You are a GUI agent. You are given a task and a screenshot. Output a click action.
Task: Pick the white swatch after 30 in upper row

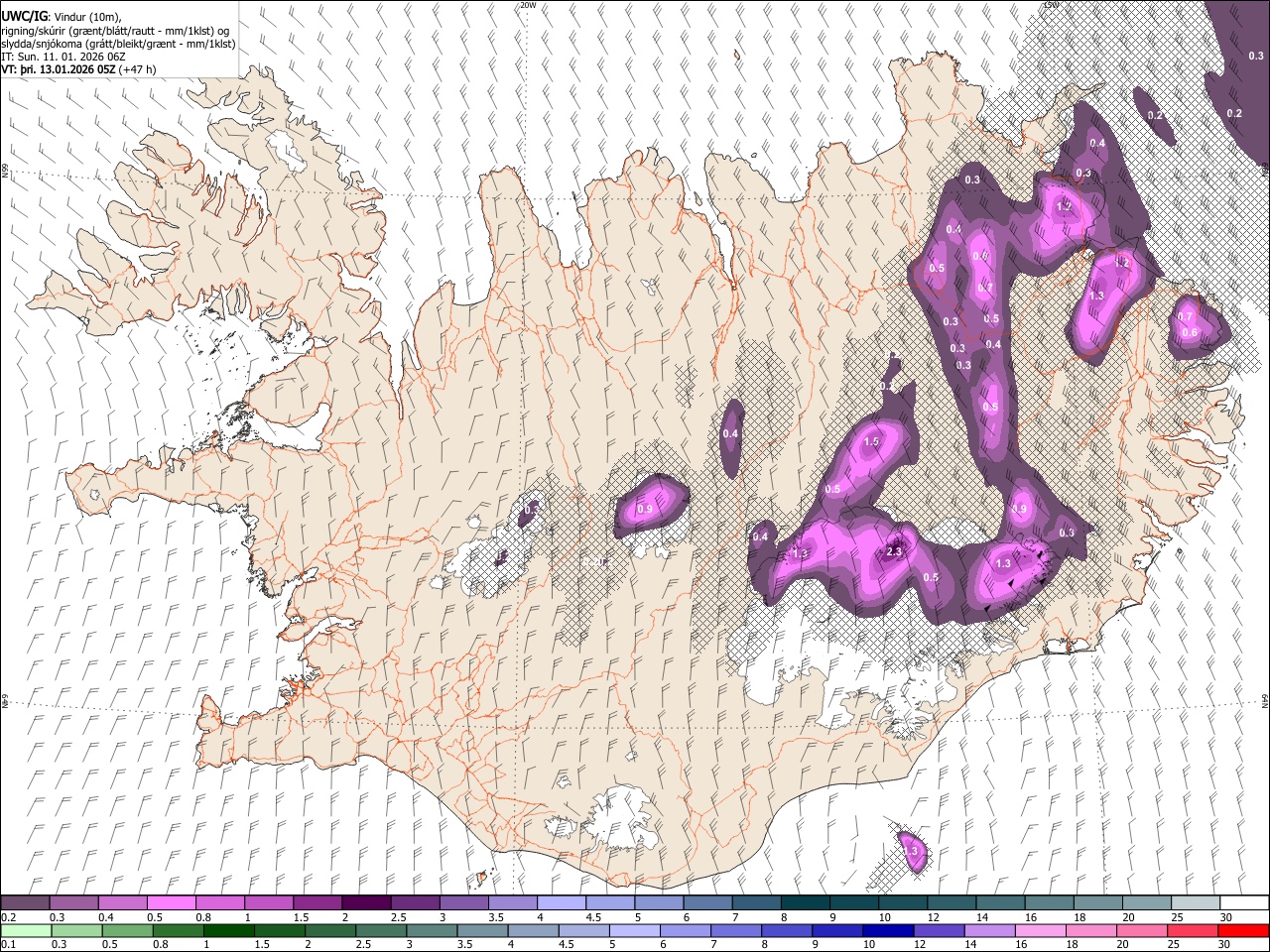click(1244, 902)
